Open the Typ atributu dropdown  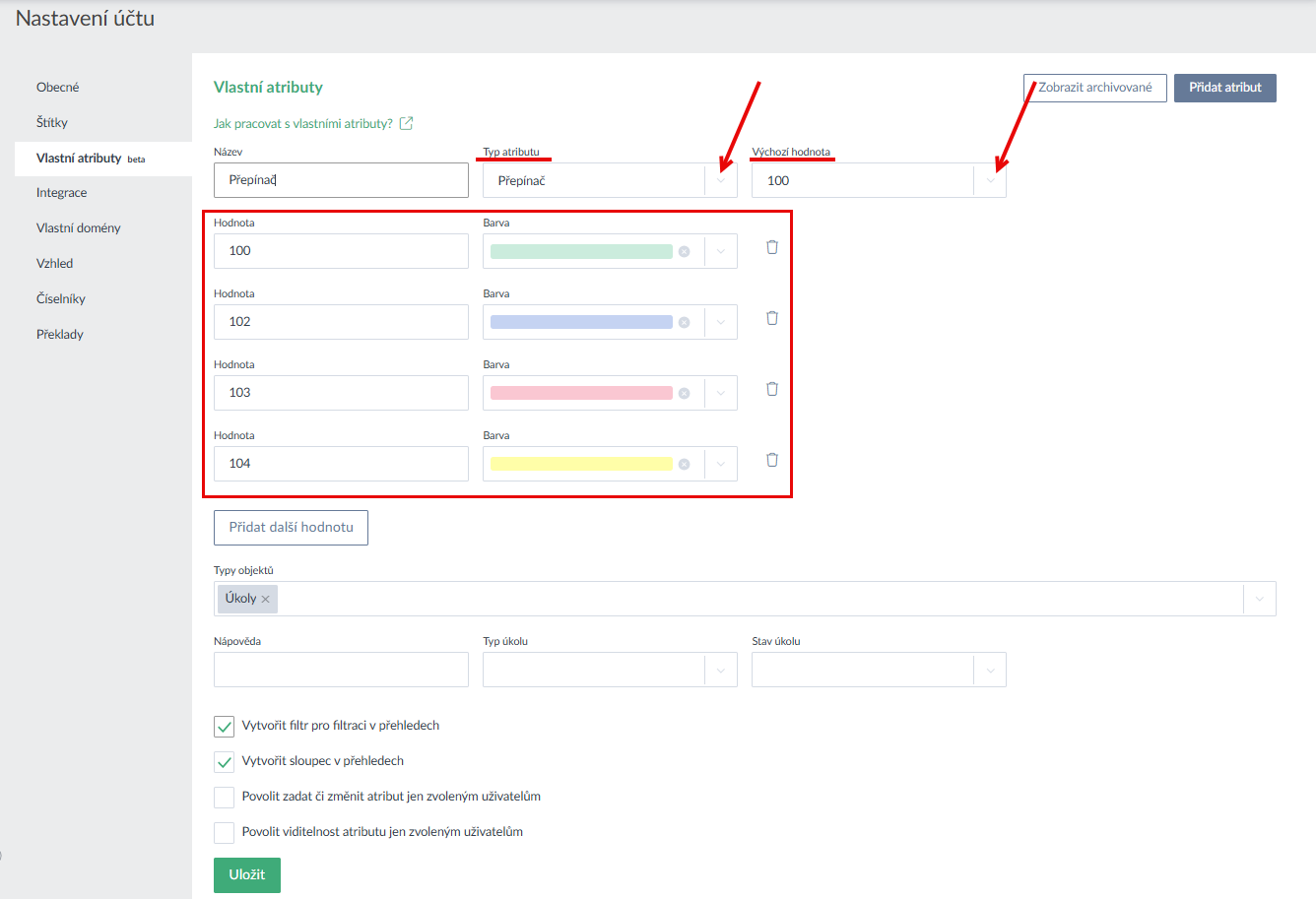click(721, 181)
